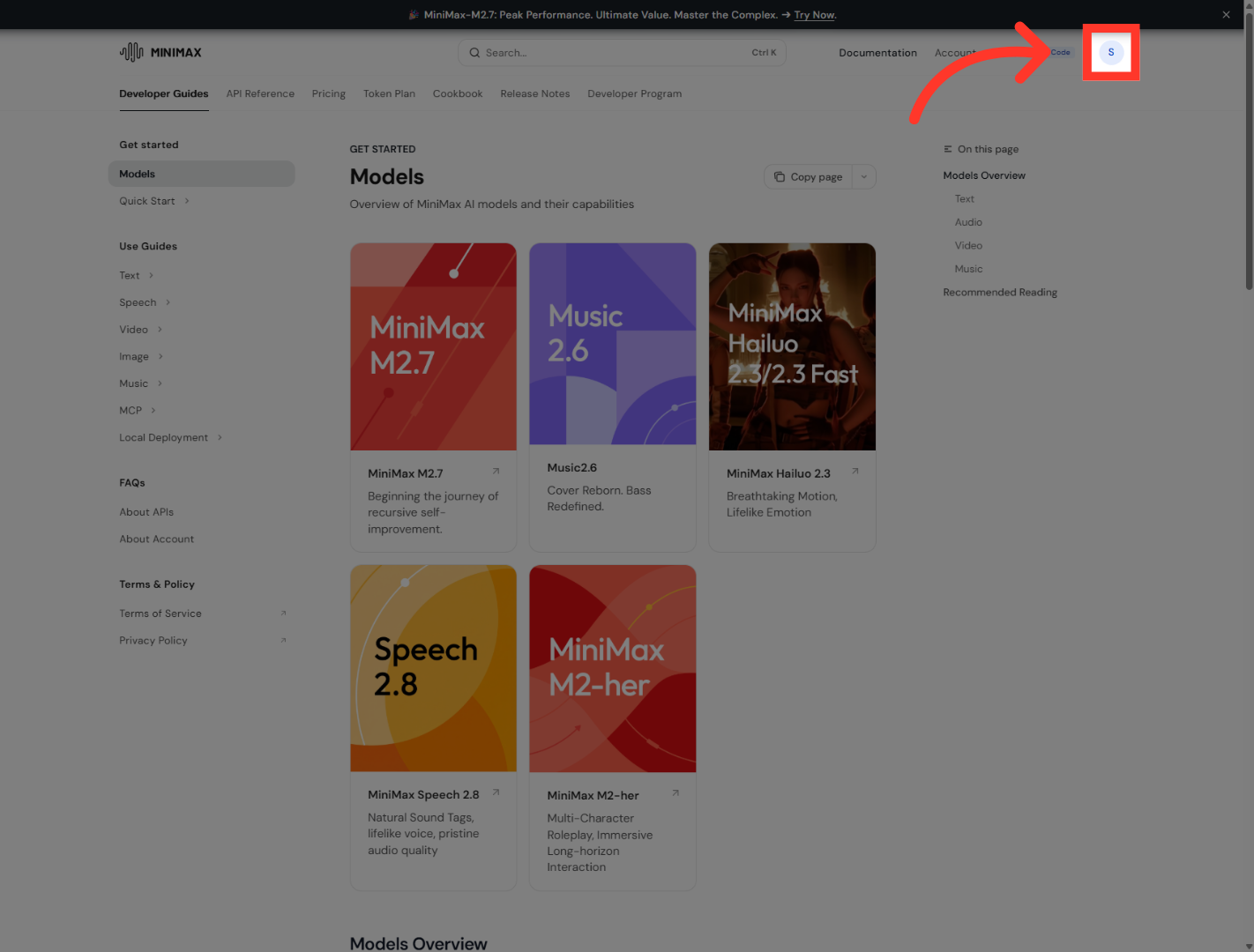Open the MiniMax M2-her card image
This screenshot has width=1254, height=952.
tap(613, 668)
